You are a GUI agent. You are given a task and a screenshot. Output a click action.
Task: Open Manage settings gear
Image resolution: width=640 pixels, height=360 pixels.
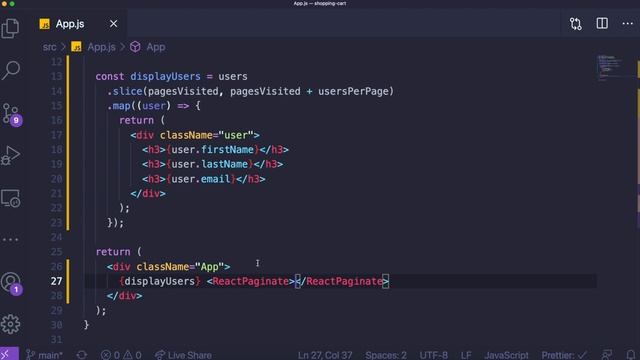point(11,324)
